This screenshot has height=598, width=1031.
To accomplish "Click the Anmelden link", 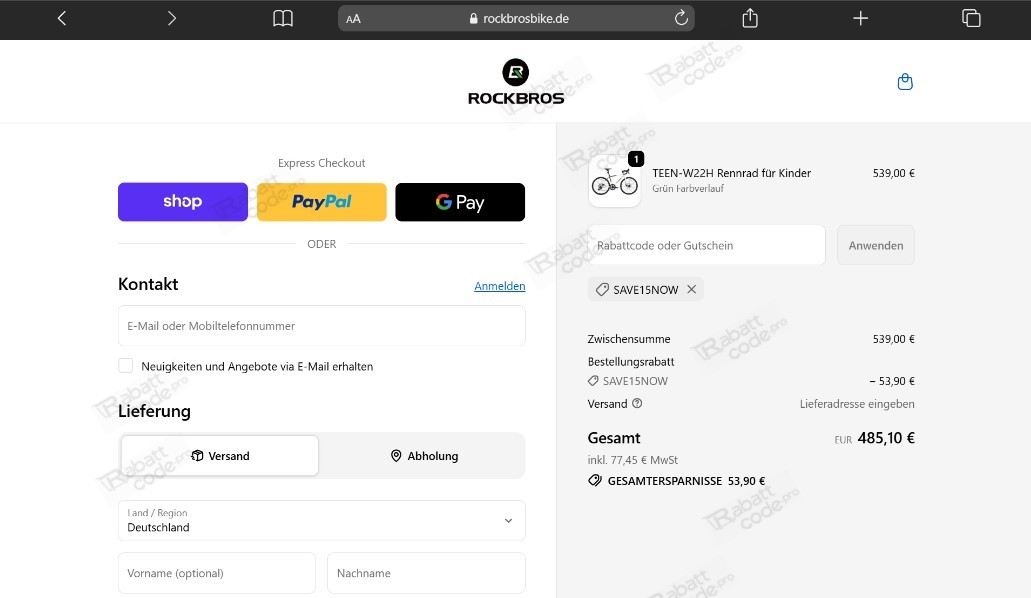I will click(499, 286).
